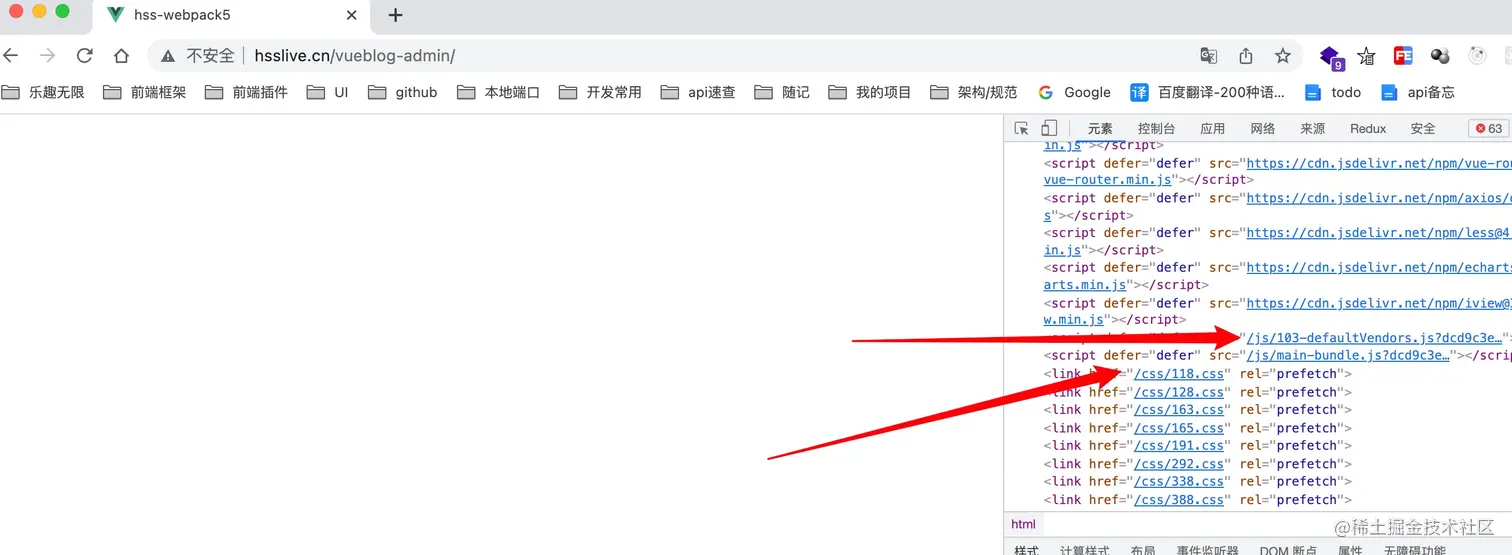The image size is (1512, 555).
Task: Reload the page with the refresh icon
Action: pos(85,56)
